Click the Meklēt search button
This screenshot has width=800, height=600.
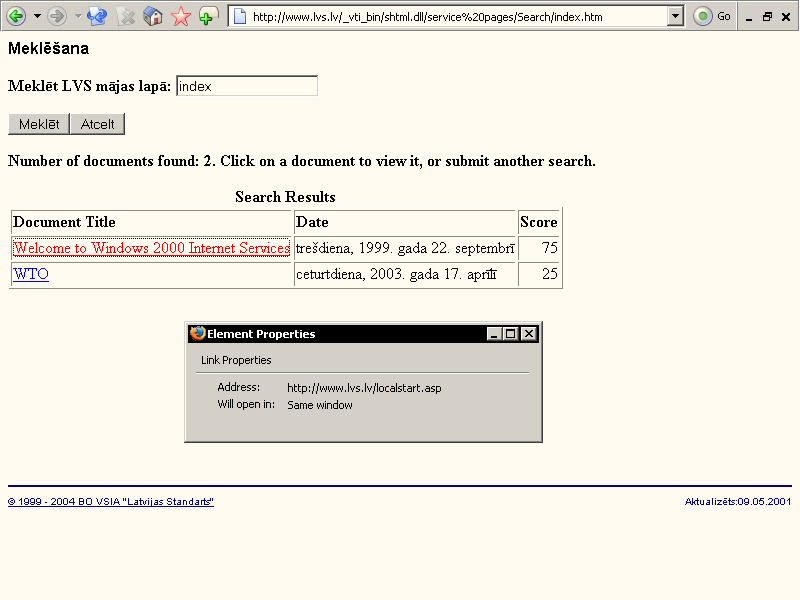pyautogui.click(x=38, y=124)
